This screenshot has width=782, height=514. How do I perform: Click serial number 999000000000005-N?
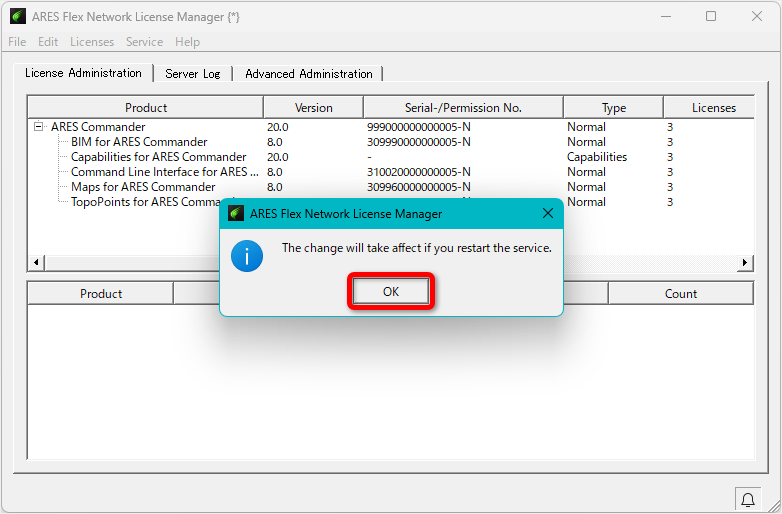(418, 127)
